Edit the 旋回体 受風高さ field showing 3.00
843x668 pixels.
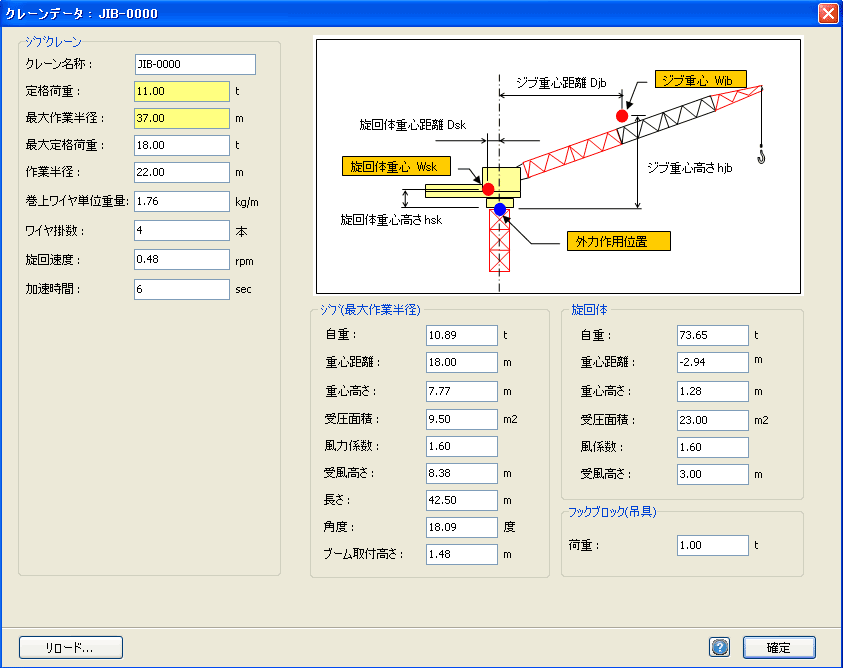point(713,474)
